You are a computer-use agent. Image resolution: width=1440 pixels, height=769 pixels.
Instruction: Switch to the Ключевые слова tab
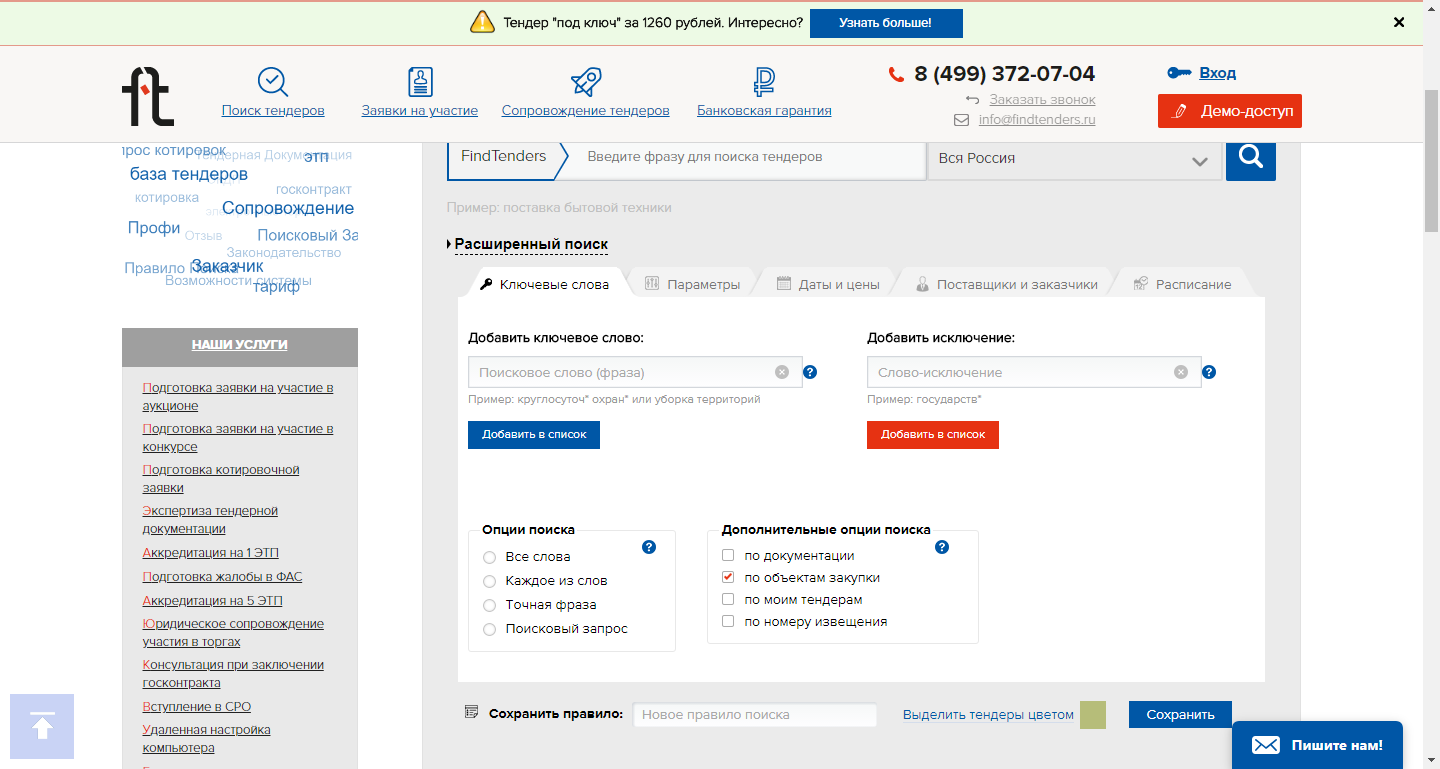click(x=546, y=284)
